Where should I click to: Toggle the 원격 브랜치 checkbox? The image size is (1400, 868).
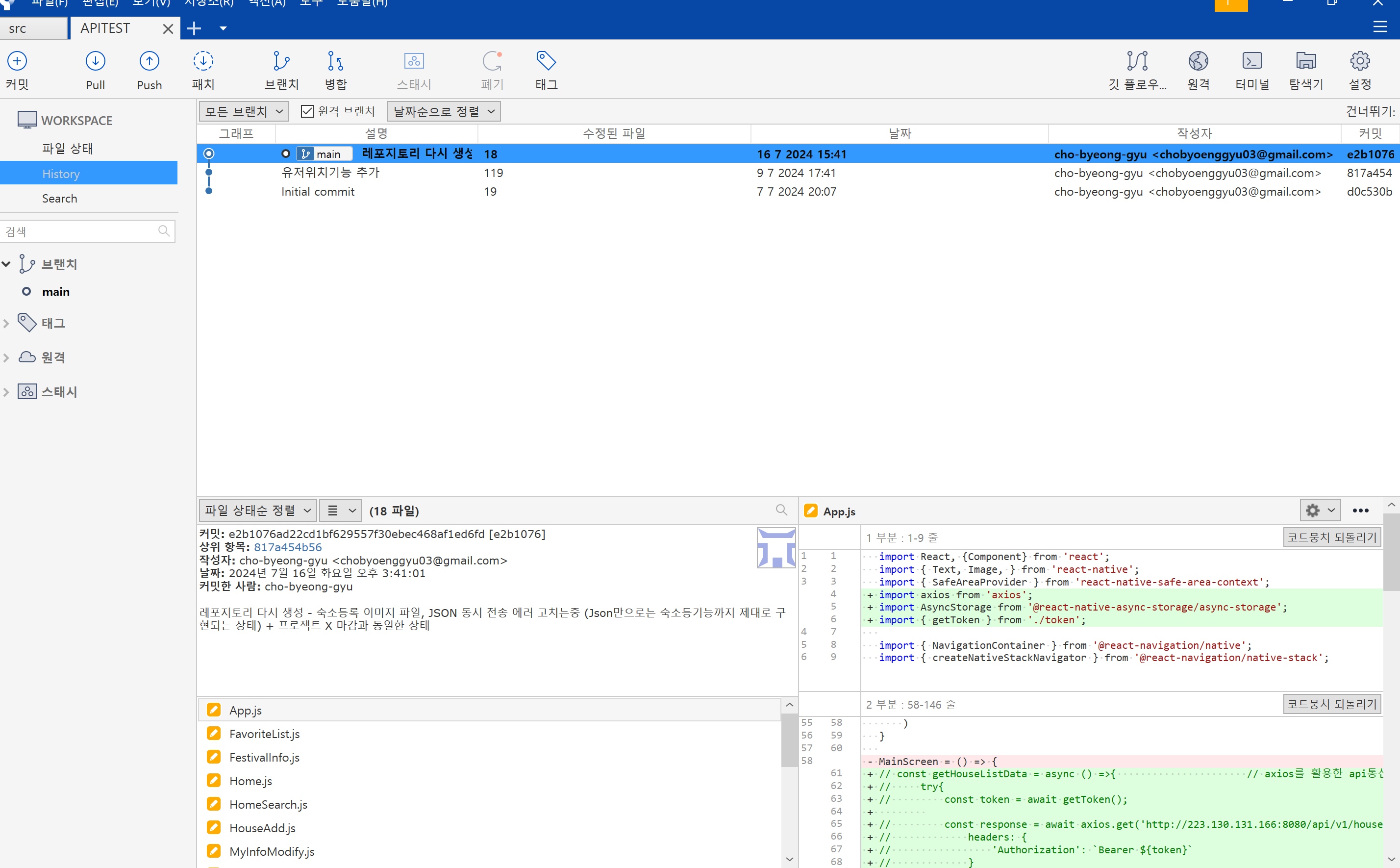307,111
